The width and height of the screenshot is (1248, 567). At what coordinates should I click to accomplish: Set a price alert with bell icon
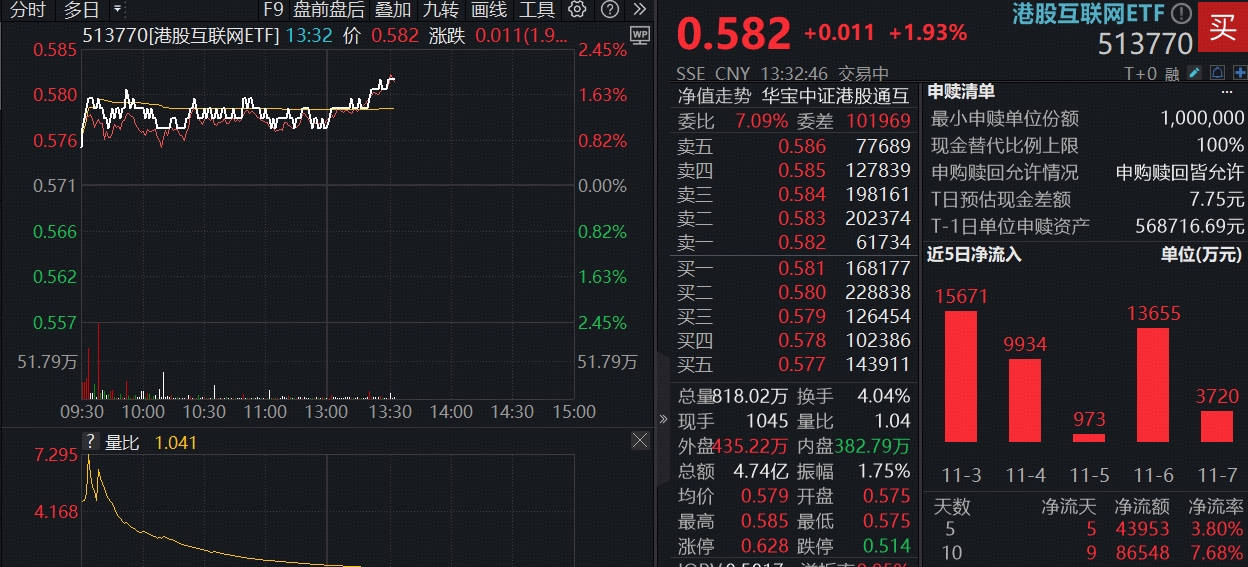point(1218,73)
